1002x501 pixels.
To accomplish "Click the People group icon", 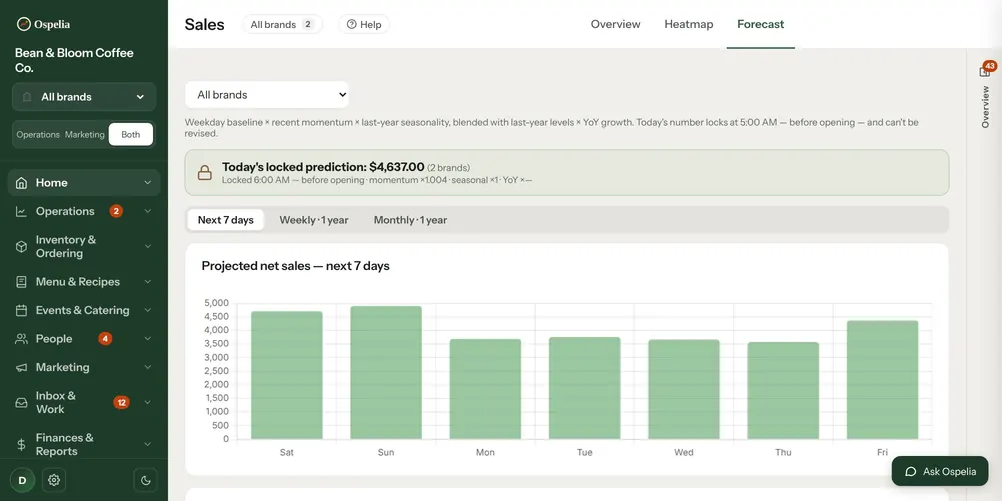I will coord(21,339).
